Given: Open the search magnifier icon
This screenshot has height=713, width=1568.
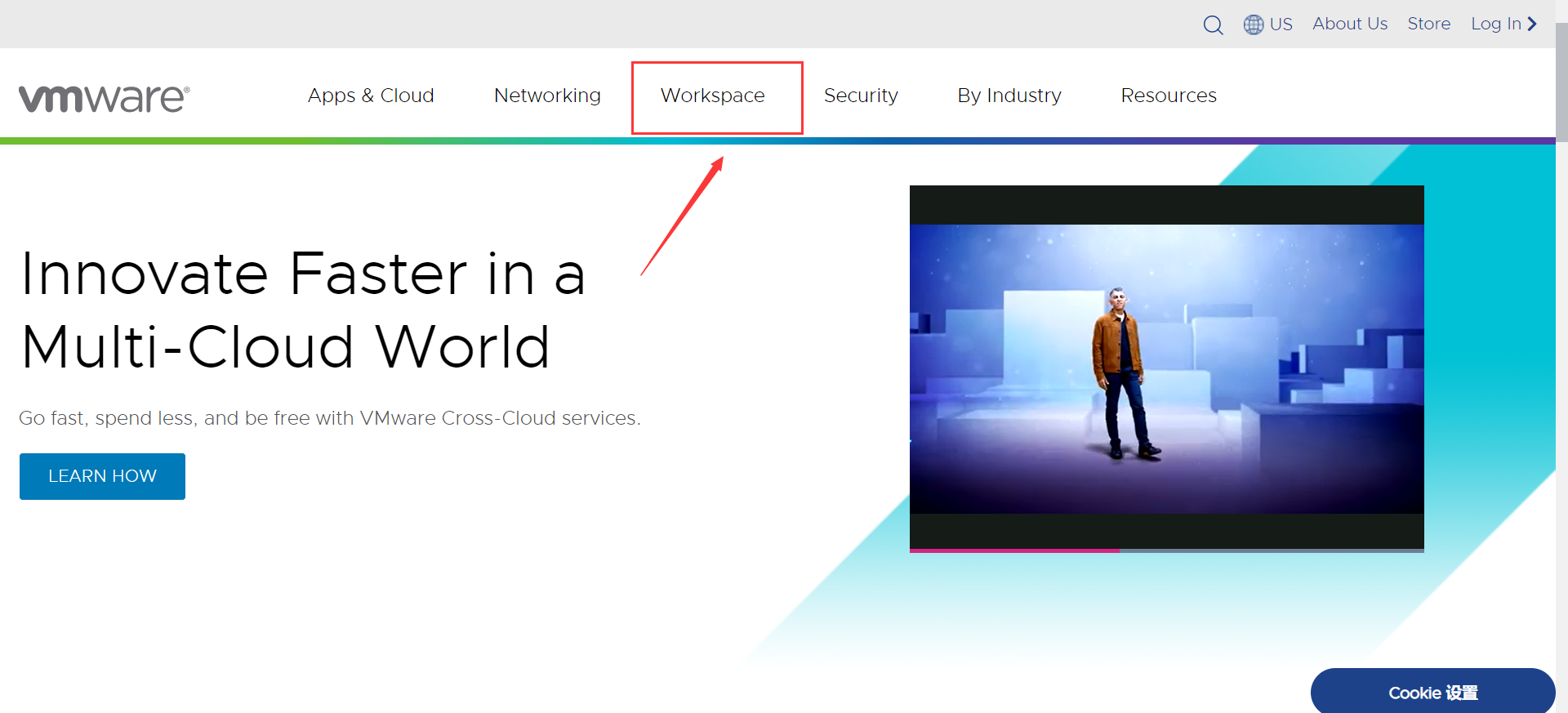Looking at the screenshot, I should coord(1213,25).
